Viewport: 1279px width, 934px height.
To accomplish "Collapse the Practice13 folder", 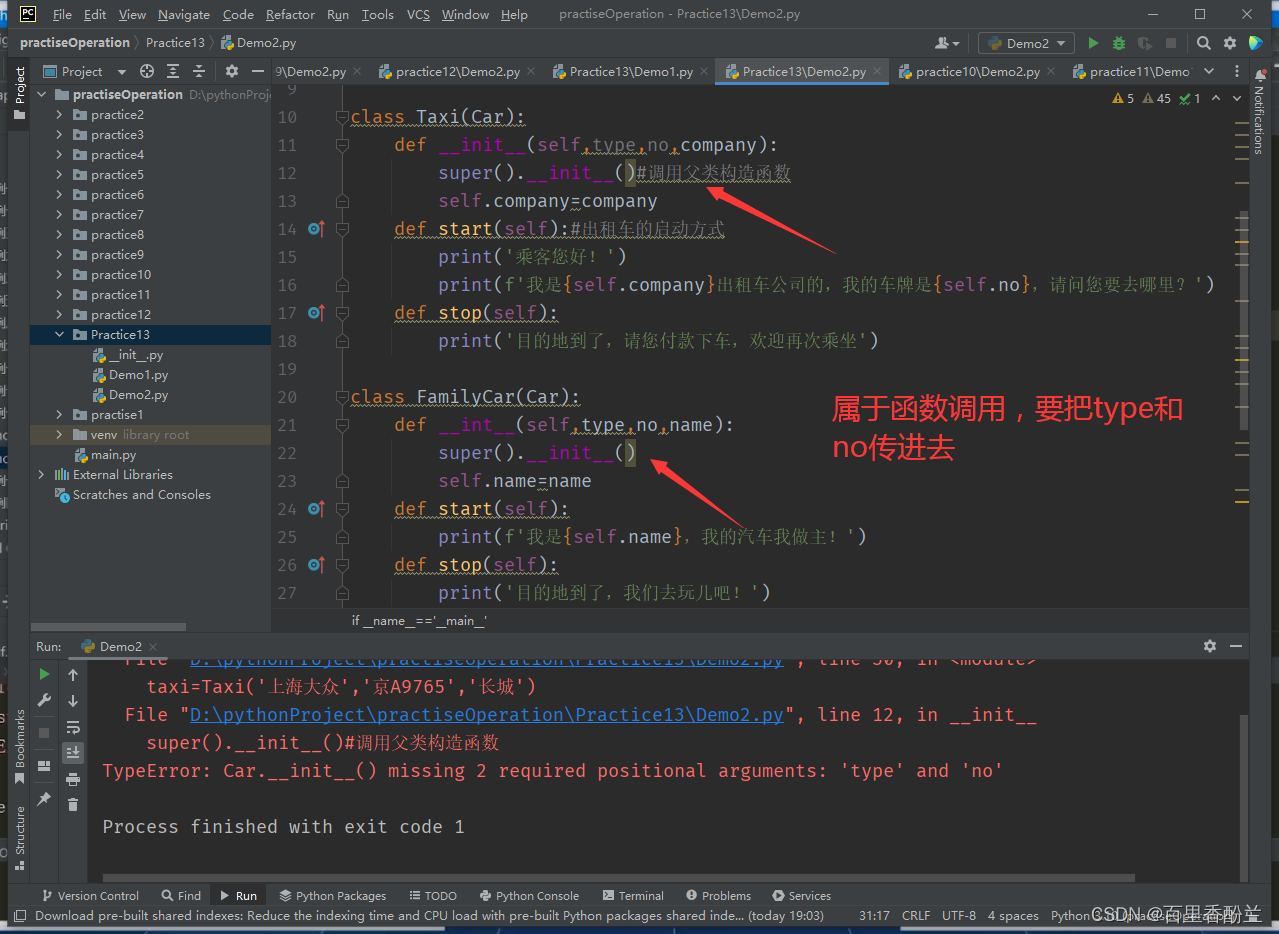I will (60, 334).
